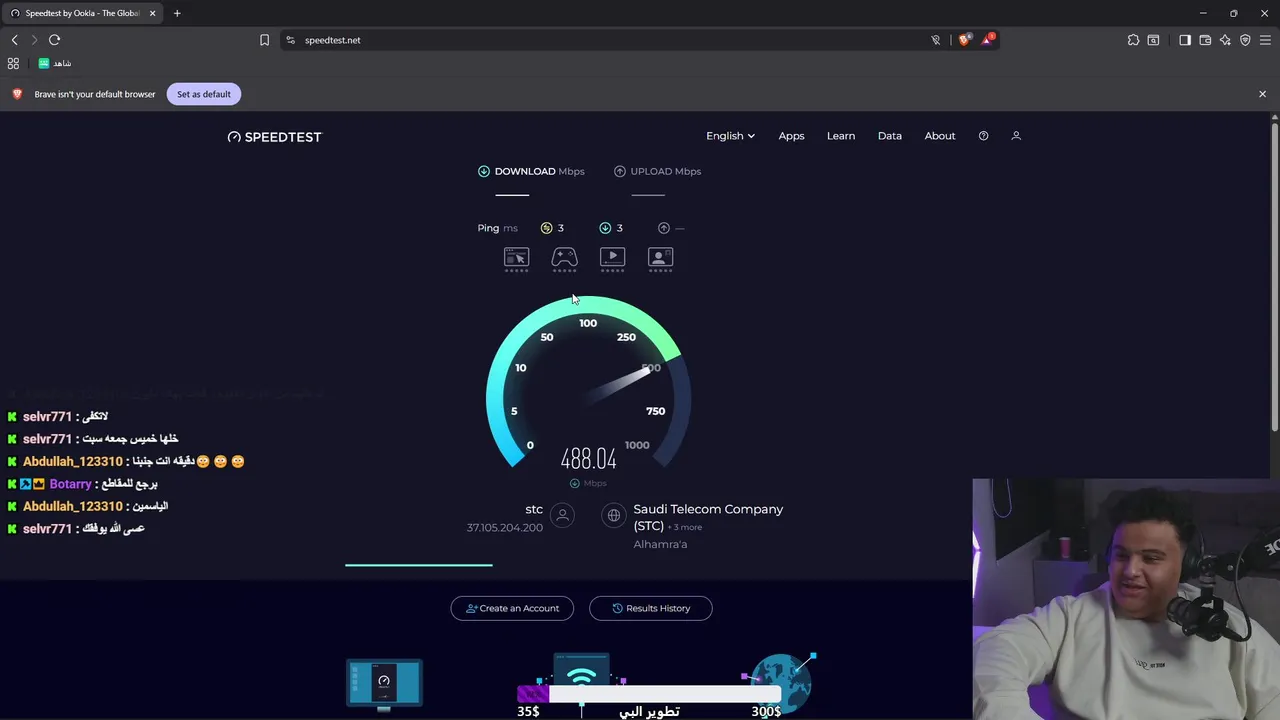Dismiss the default browser notification bar

1262,94
